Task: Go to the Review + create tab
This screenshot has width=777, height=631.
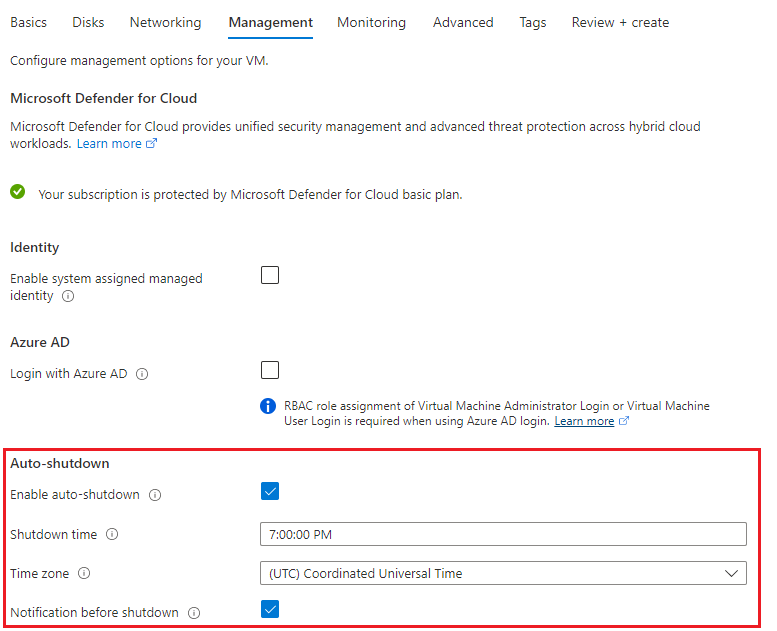Action: coord(620,22)
